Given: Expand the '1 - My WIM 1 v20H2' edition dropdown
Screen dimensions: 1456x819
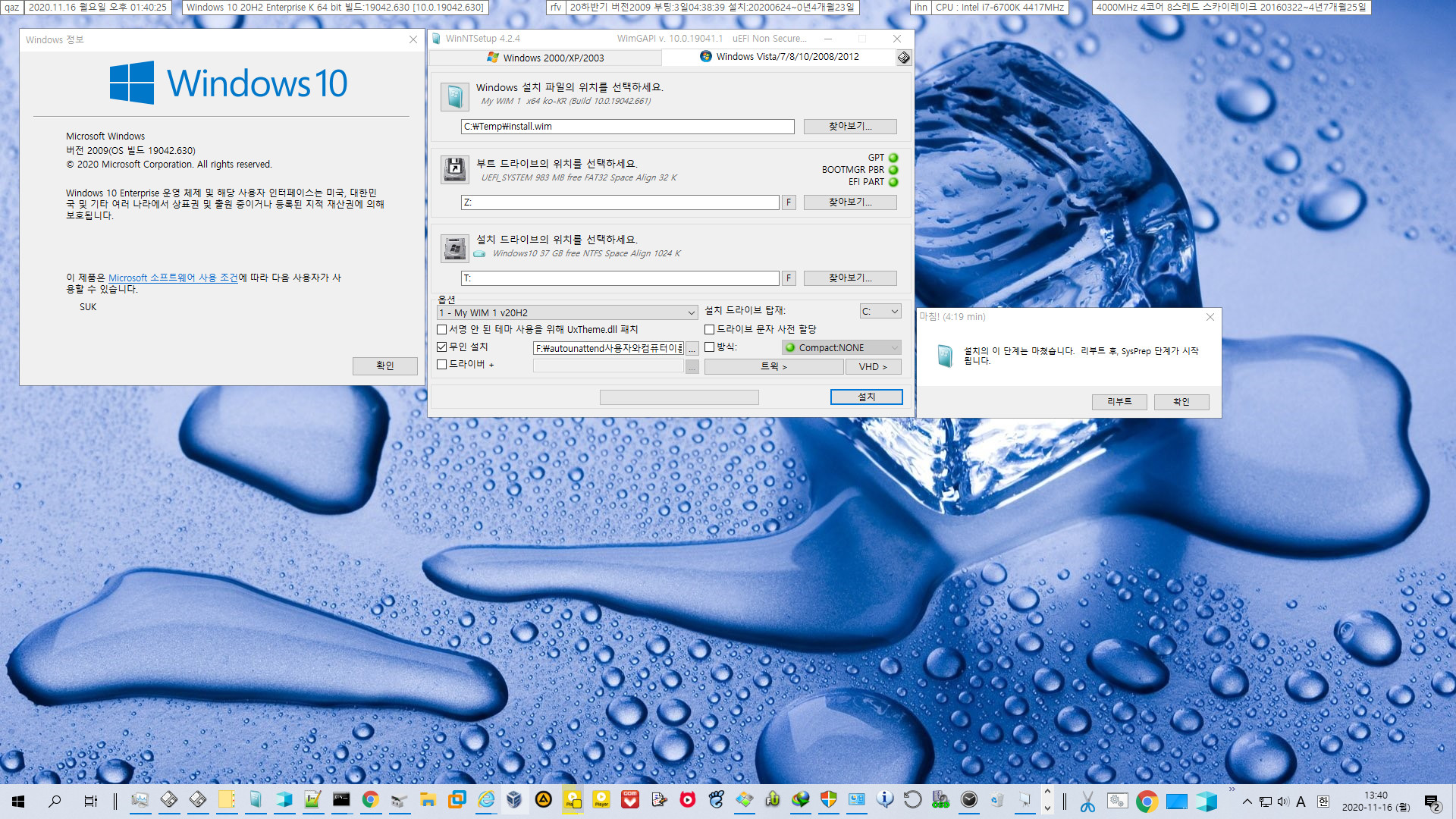Looking at the screenshot, I should click(x=567, y=312).
